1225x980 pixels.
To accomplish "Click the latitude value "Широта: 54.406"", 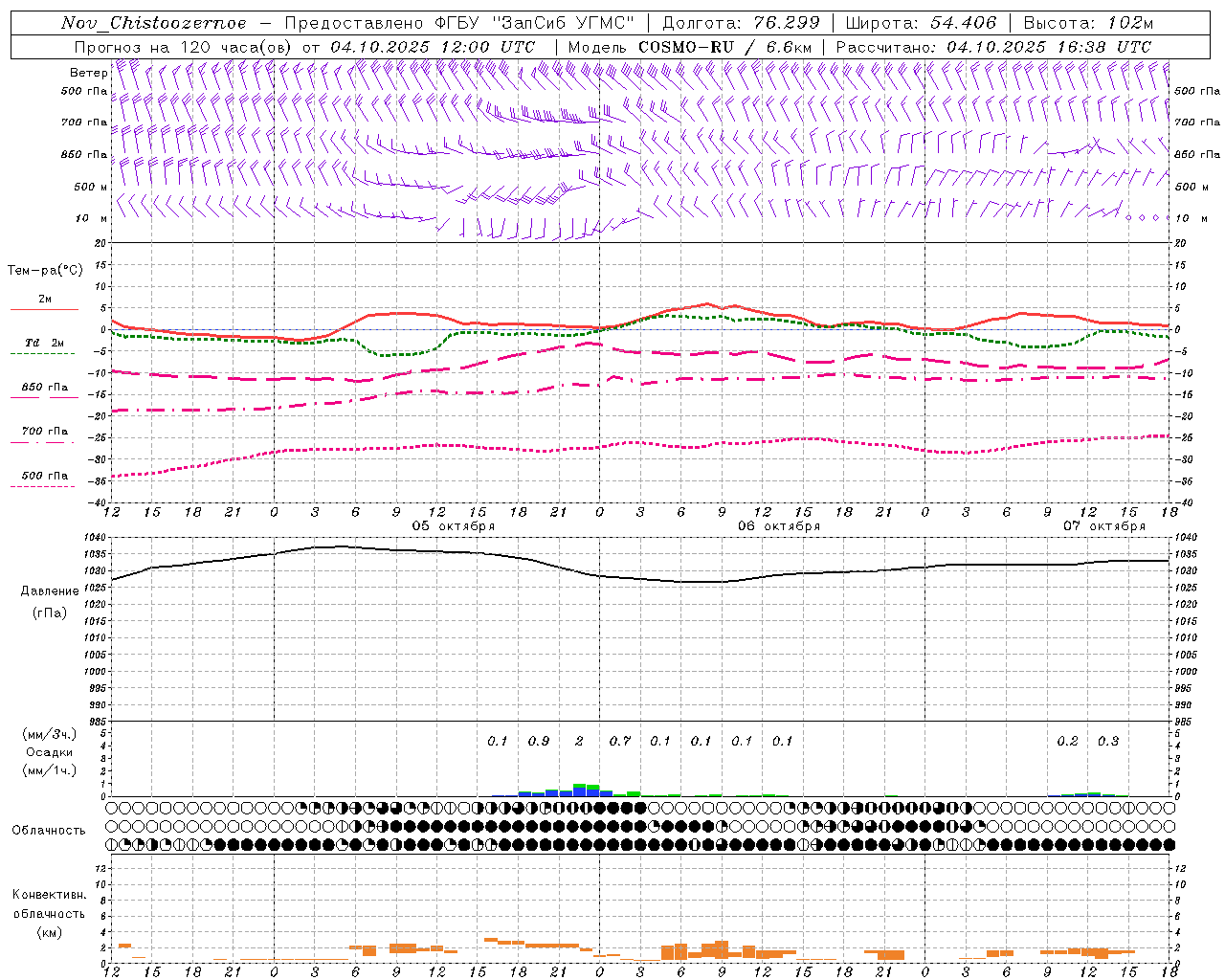I will 921,23.
